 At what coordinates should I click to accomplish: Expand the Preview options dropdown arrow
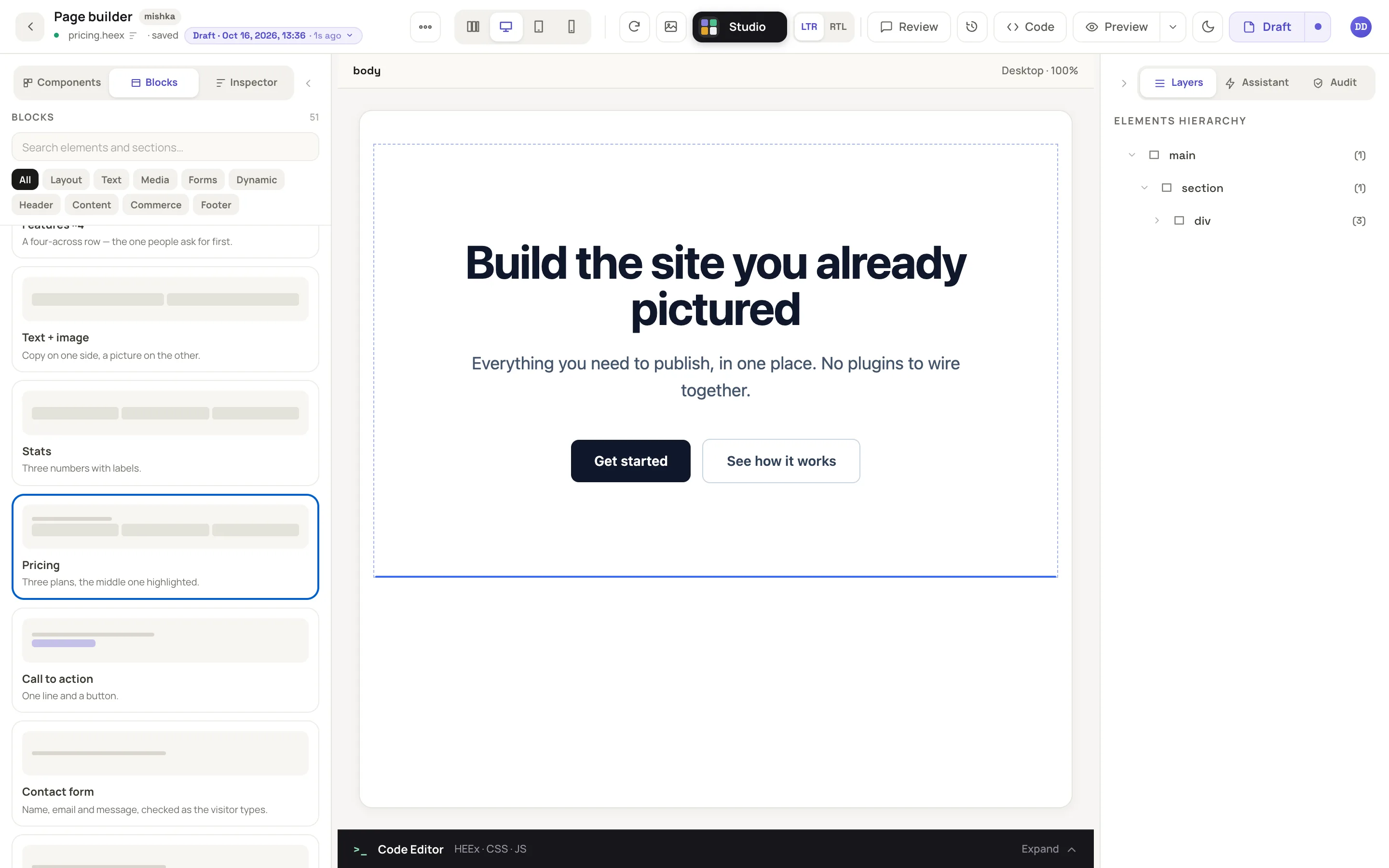pos(1172,27)
